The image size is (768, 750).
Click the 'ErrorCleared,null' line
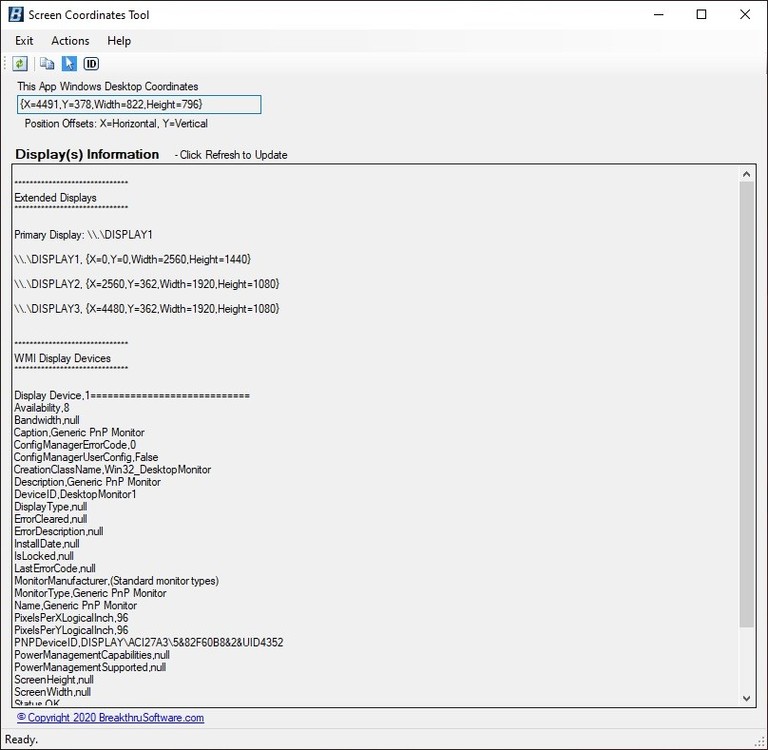tap(50, 519)
